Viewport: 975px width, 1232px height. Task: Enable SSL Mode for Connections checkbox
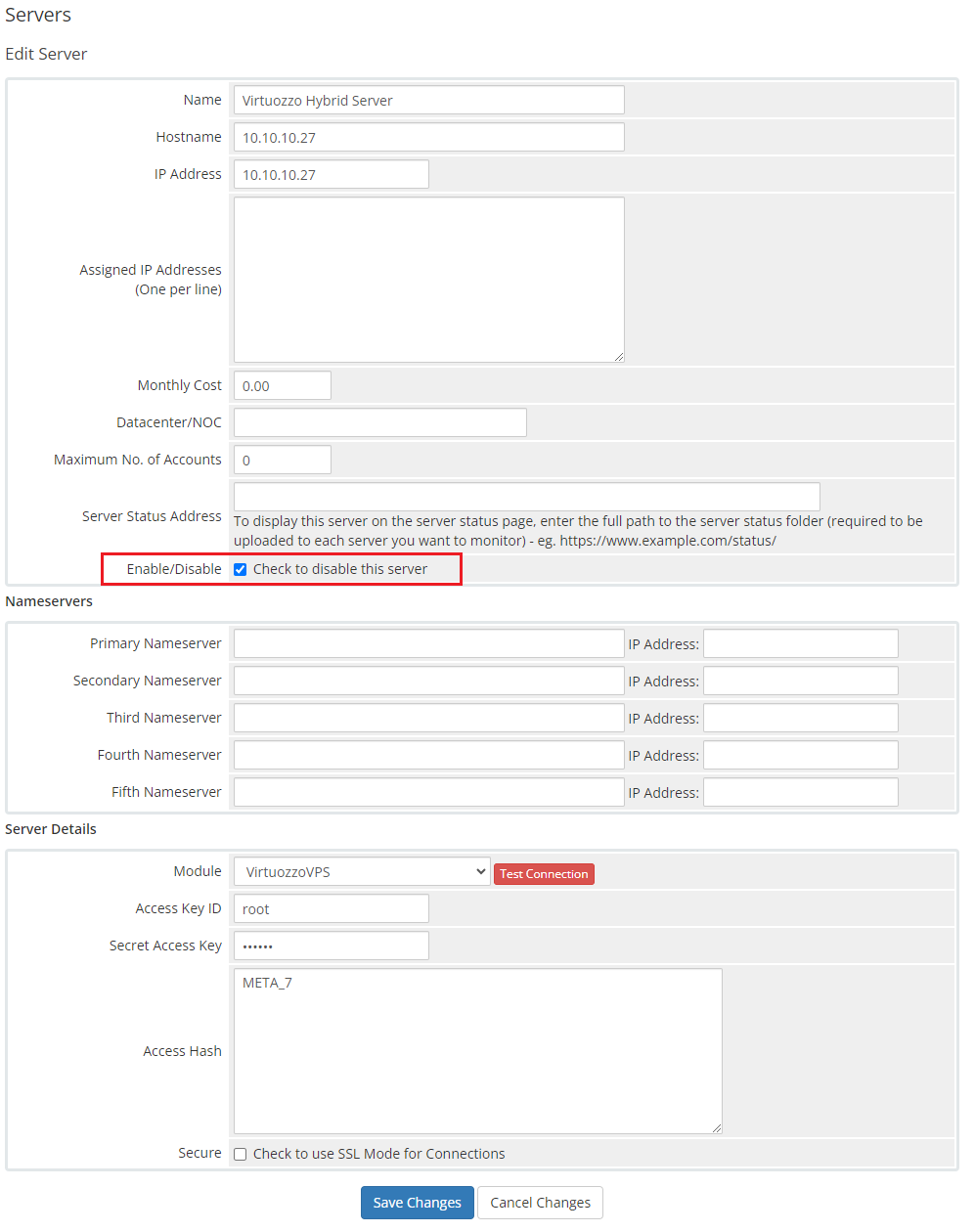[240, 1154]
